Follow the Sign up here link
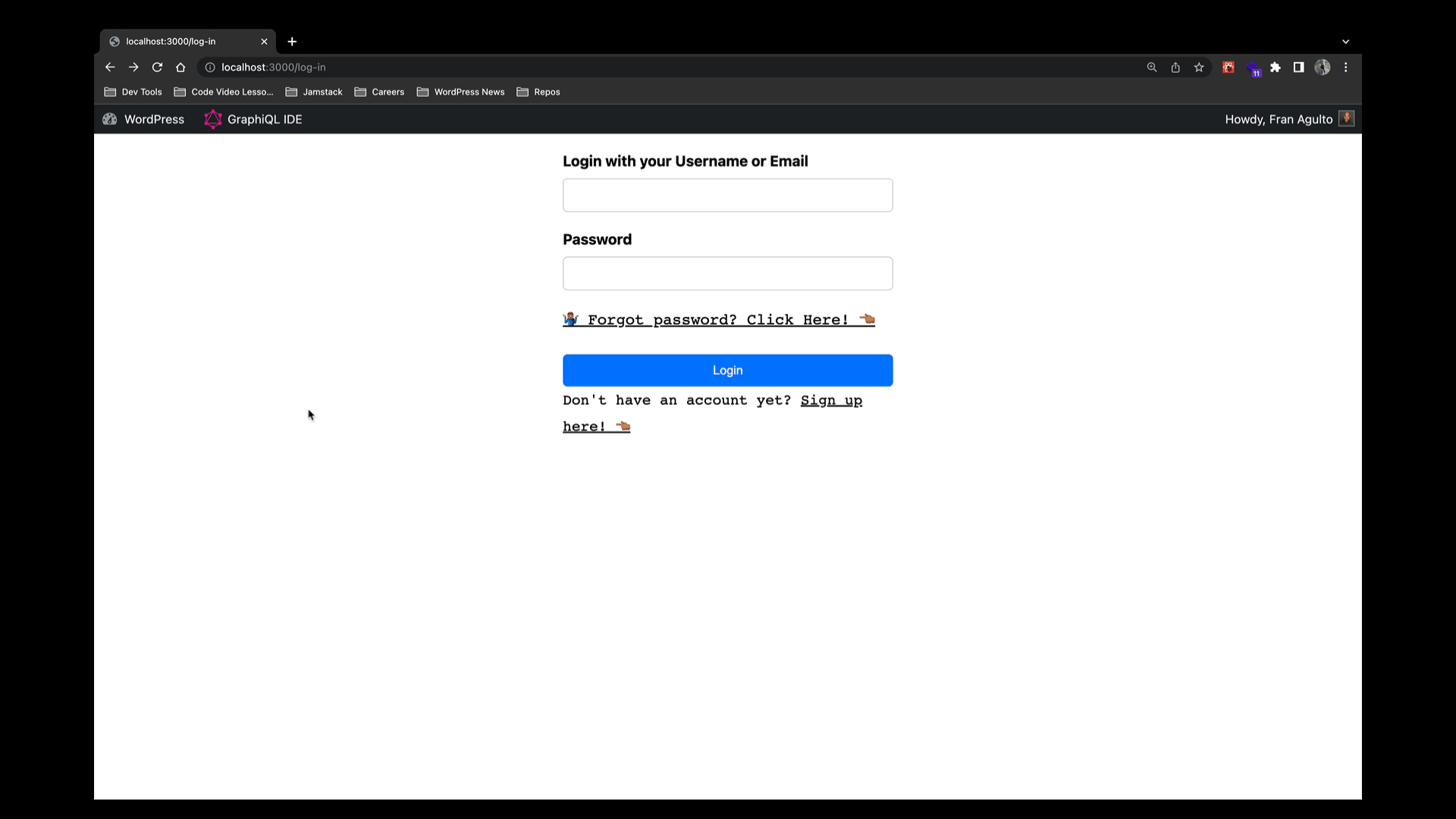 (831, 400)
